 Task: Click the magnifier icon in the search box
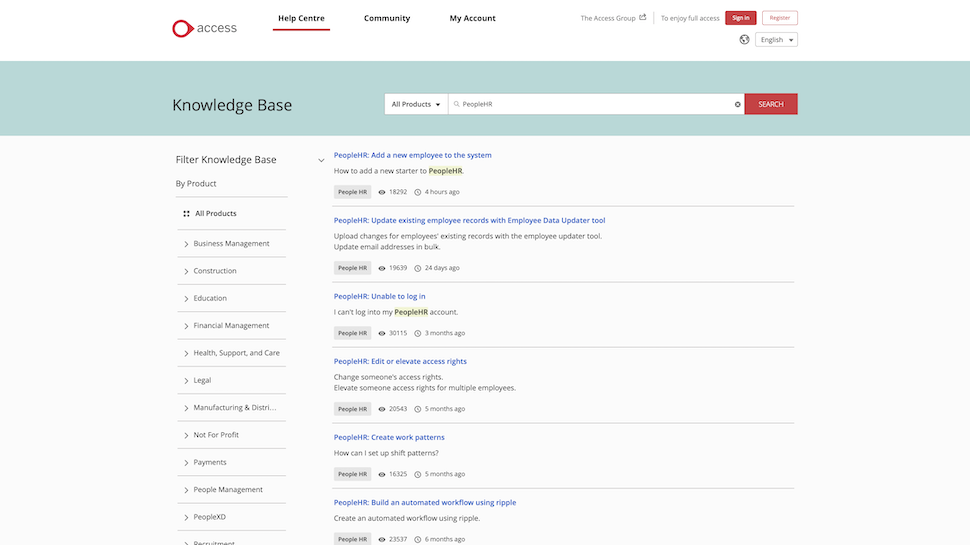(457, 104)
